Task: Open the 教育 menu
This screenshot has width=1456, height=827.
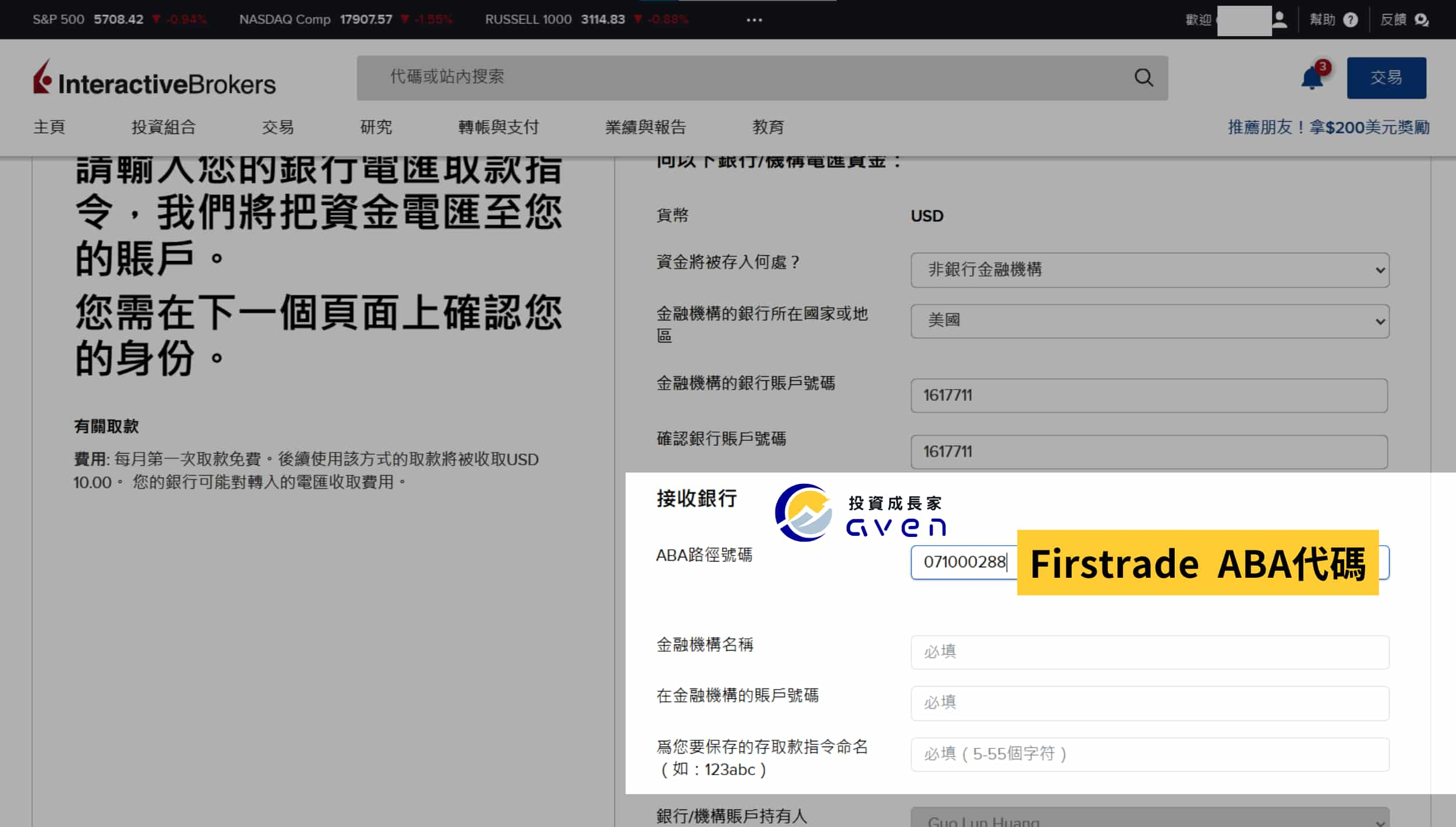Action: (x=768, y=127)
